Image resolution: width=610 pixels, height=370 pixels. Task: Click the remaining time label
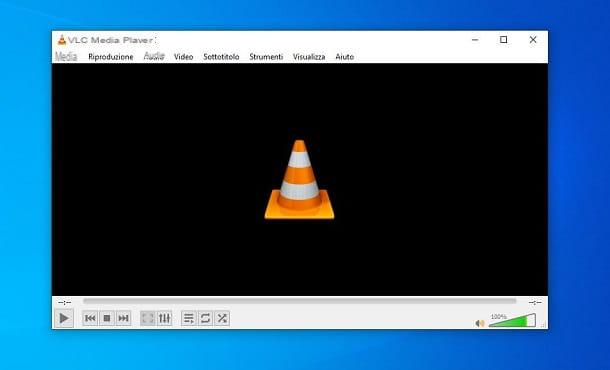[535, 302]
